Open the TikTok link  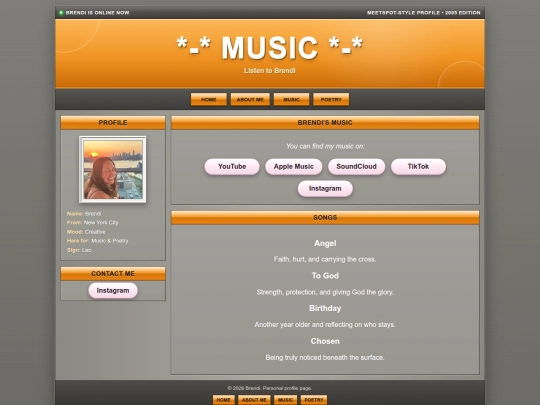click(x=418, y=167)
